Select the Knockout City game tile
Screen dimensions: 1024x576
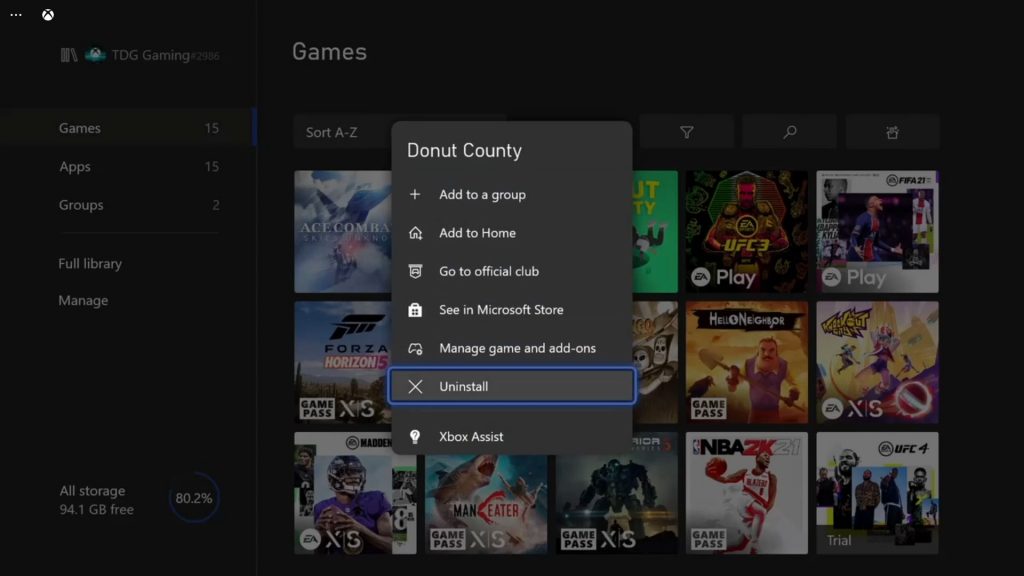click(877, 362)
